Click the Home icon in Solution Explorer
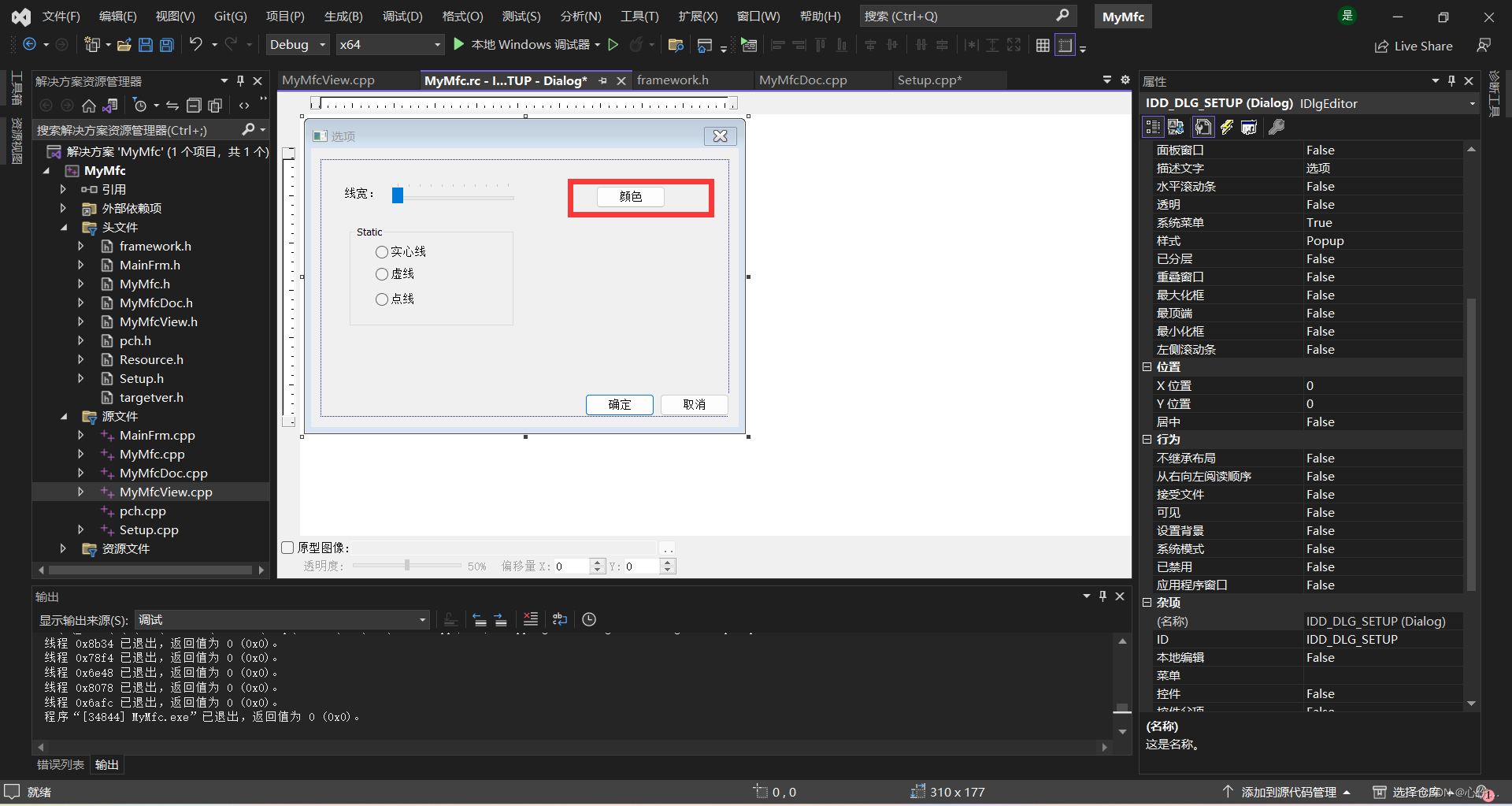 [89, 105]
